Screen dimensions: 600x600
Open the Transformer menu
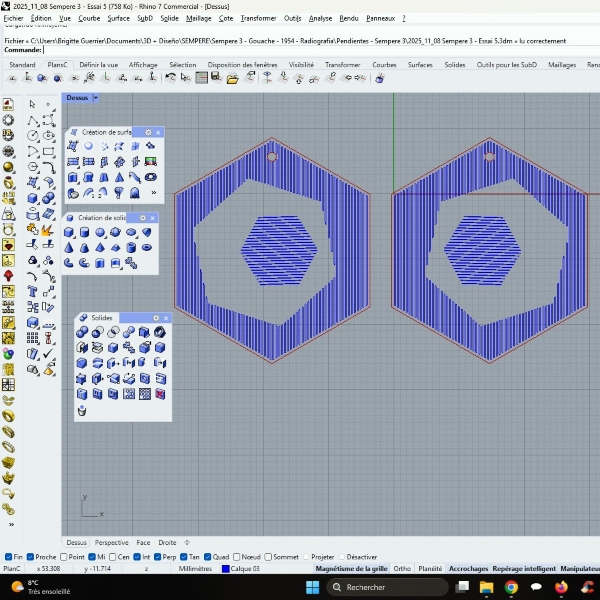[x=258, y=18]
